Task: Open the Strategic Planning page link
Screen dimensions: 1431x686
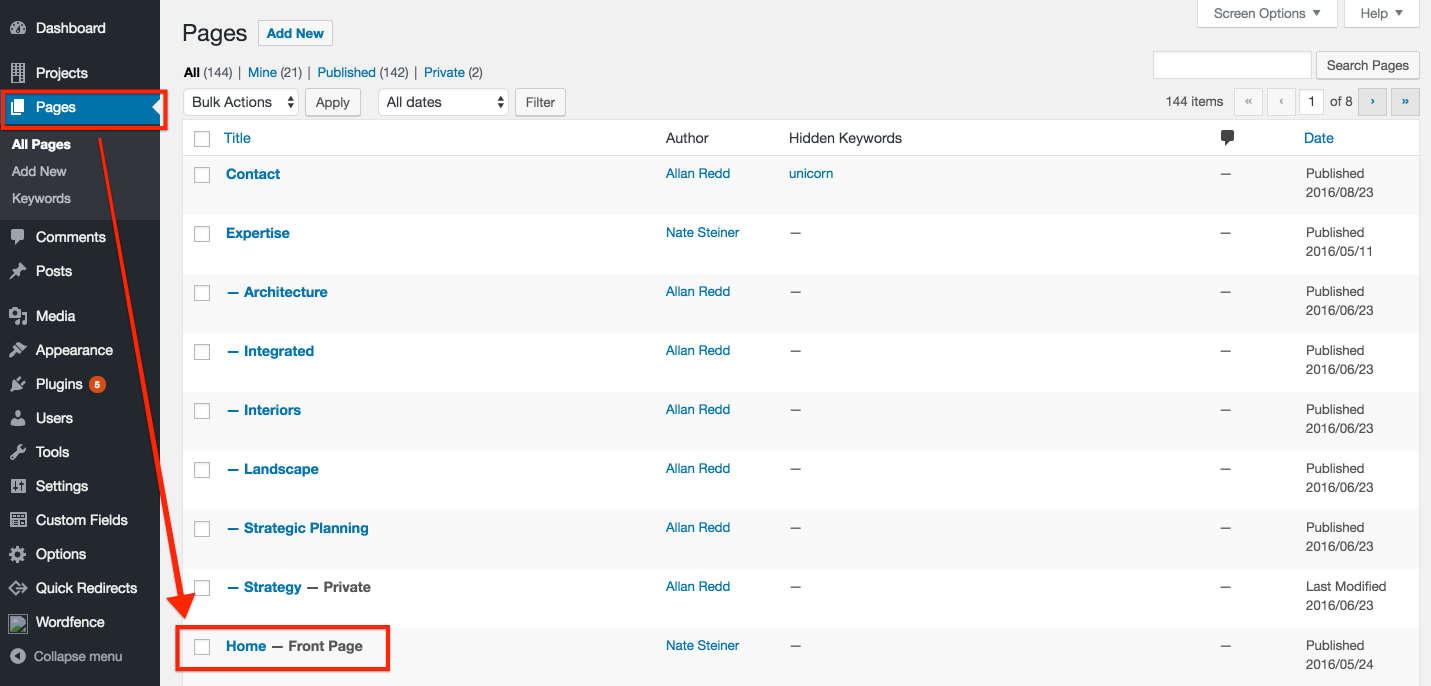Action: (x=306, y=528)
